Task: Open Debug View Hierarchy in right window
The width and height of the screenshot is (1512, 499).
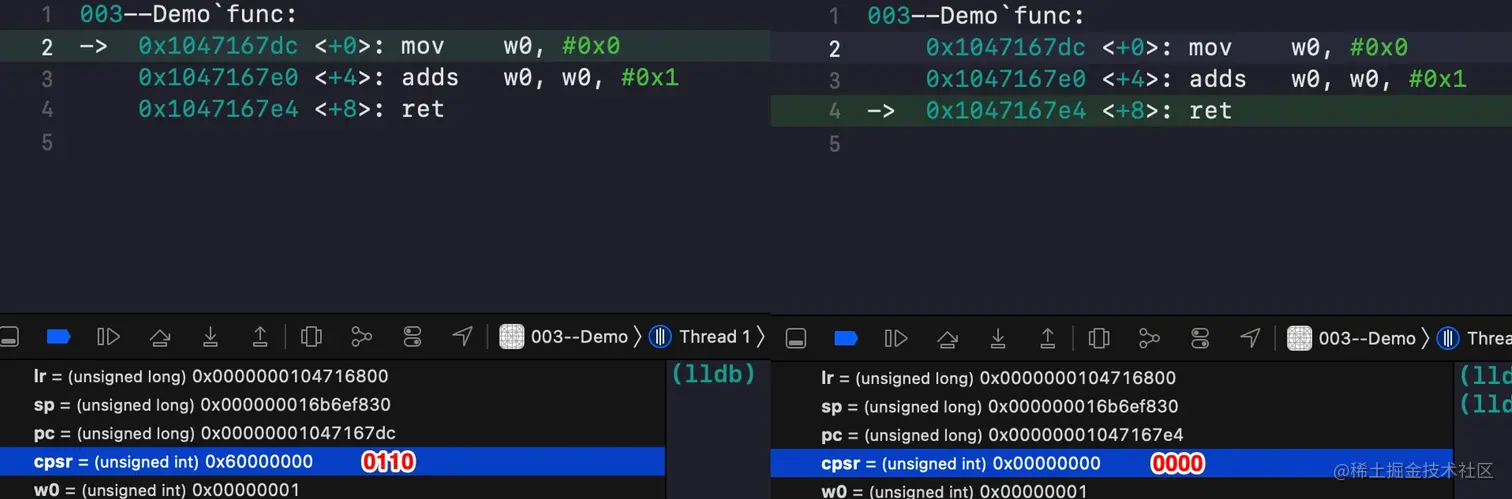Action: (1099, 338)
